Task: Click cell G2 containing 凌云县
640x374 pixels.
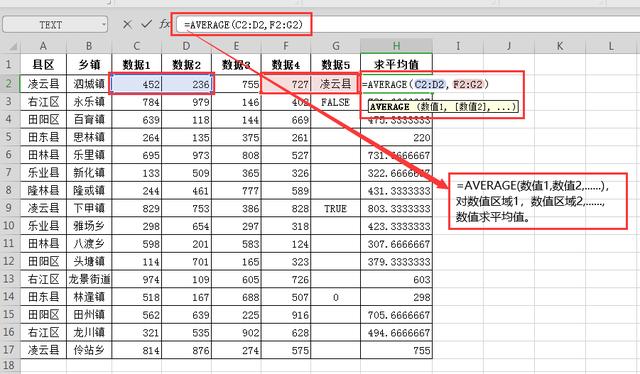Action: [336, 84]
